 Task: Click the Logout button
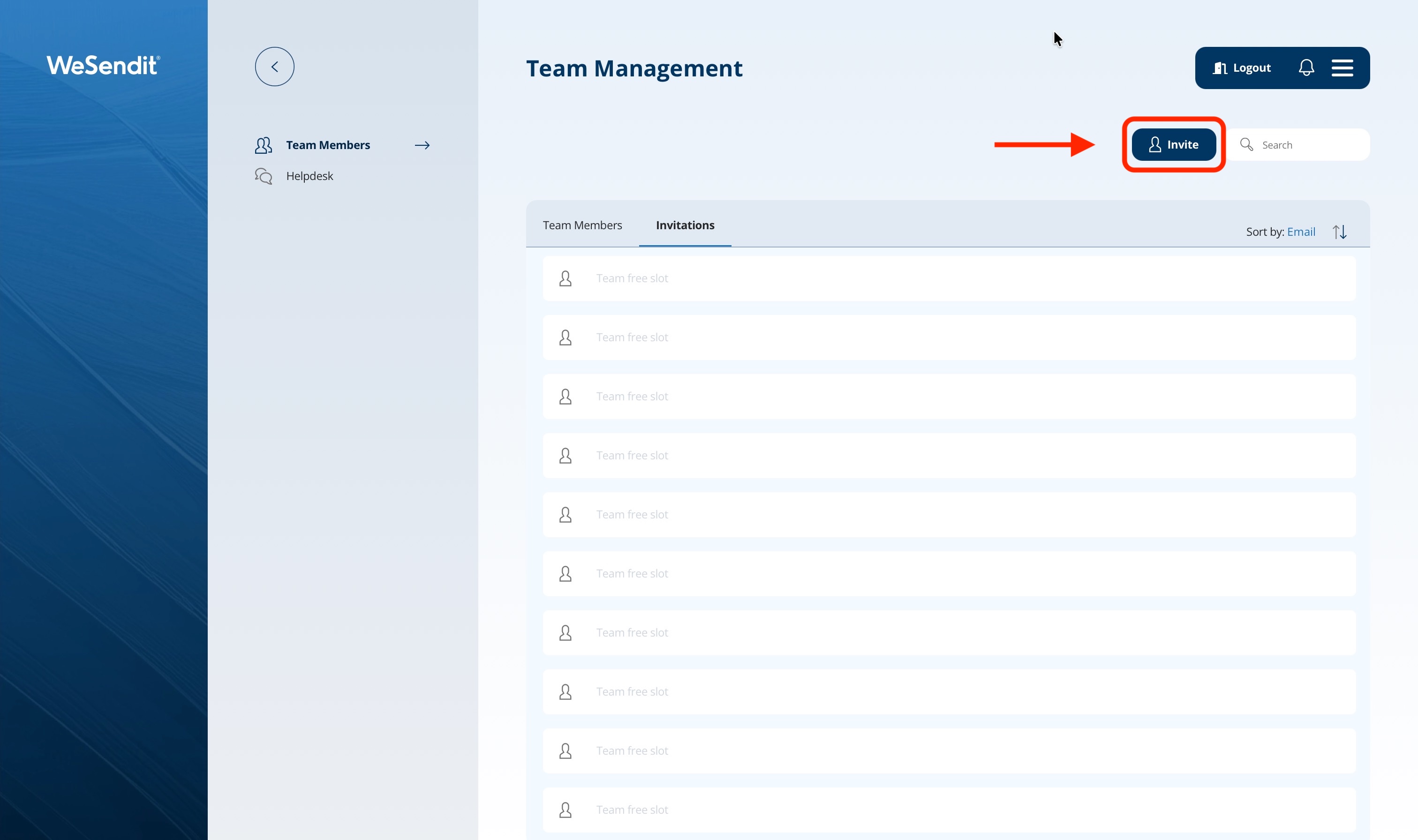tap(1242, 68)
